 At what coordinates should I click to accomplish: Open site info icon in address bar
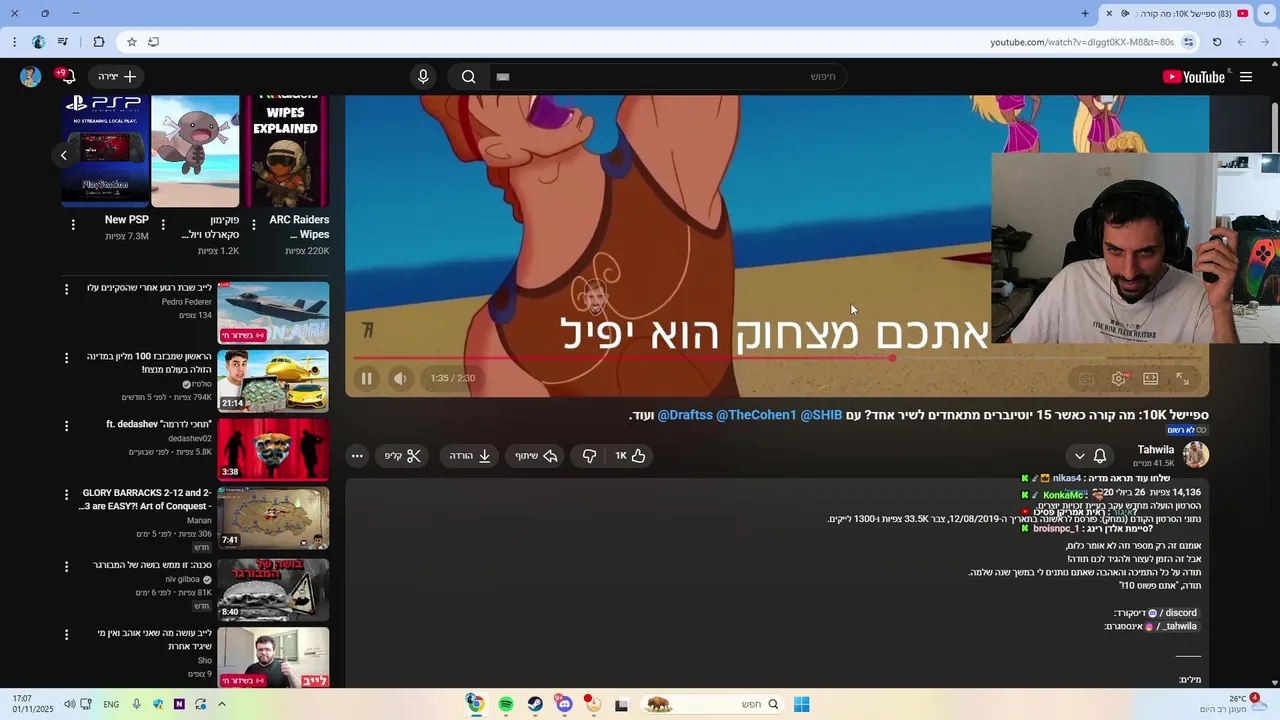[1188, 42]
